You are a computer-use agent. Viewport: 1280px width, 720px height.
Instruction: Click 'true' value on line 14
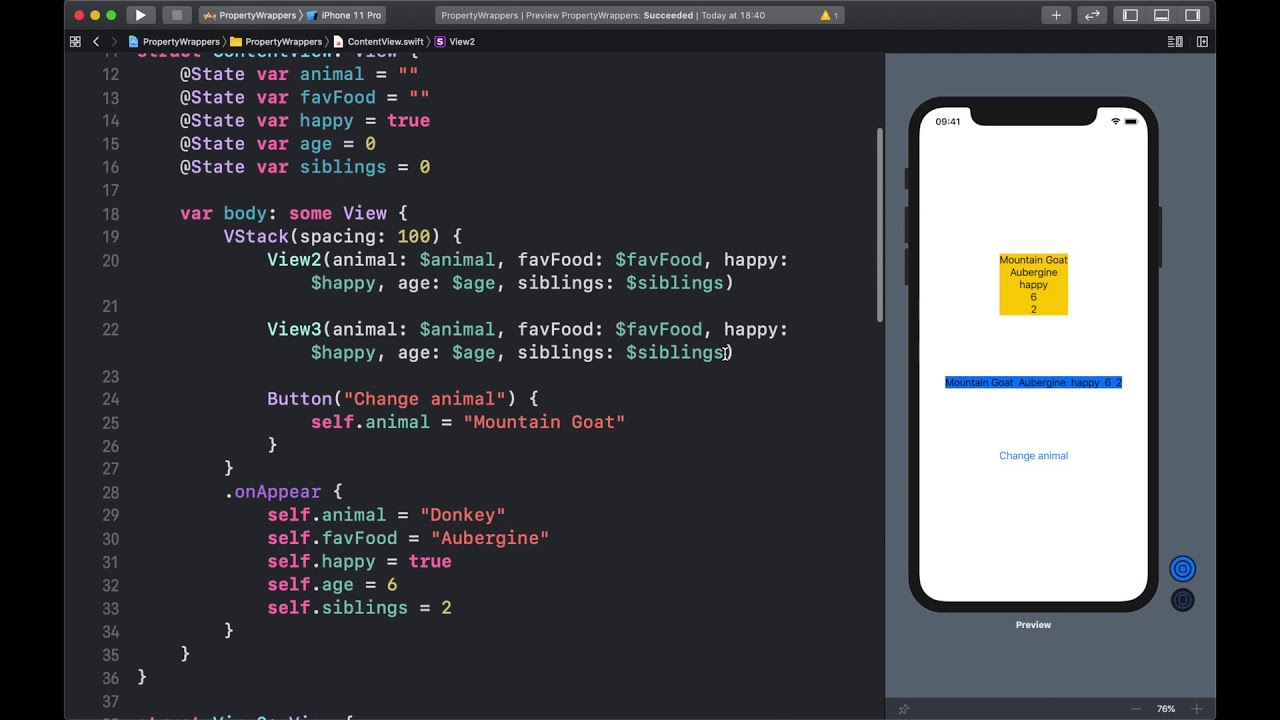[x=409, y=121]
